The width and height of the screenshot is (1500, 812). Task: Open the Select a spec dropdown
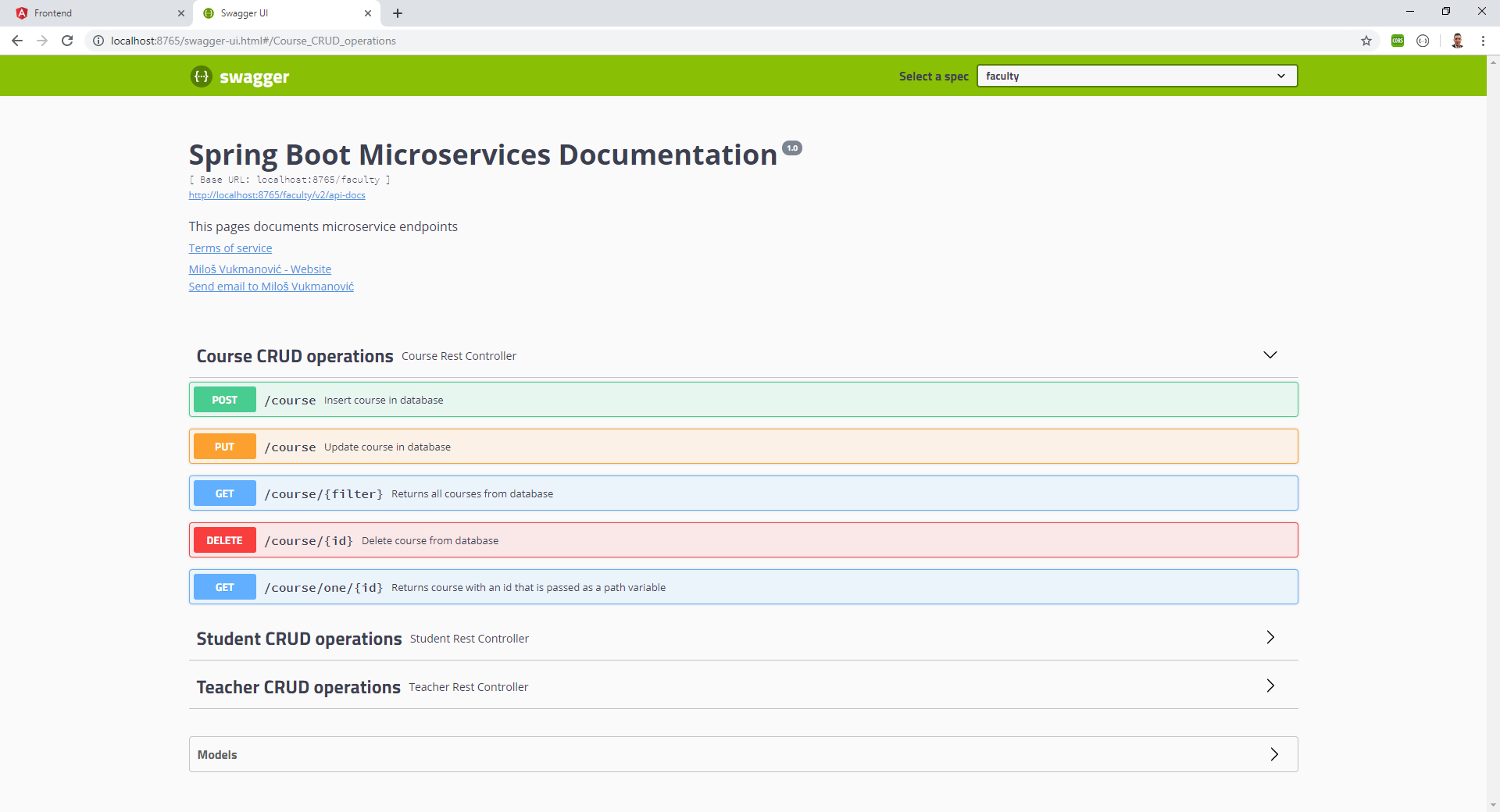pos(1136,76)
